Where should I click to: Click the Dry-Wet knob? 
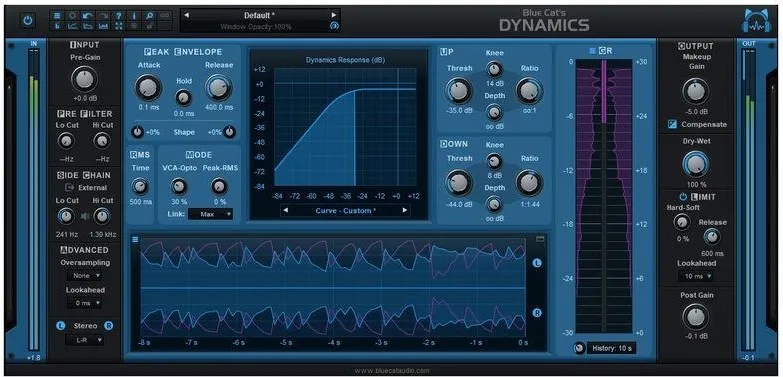pyautogui.click(x=696, y=165)
